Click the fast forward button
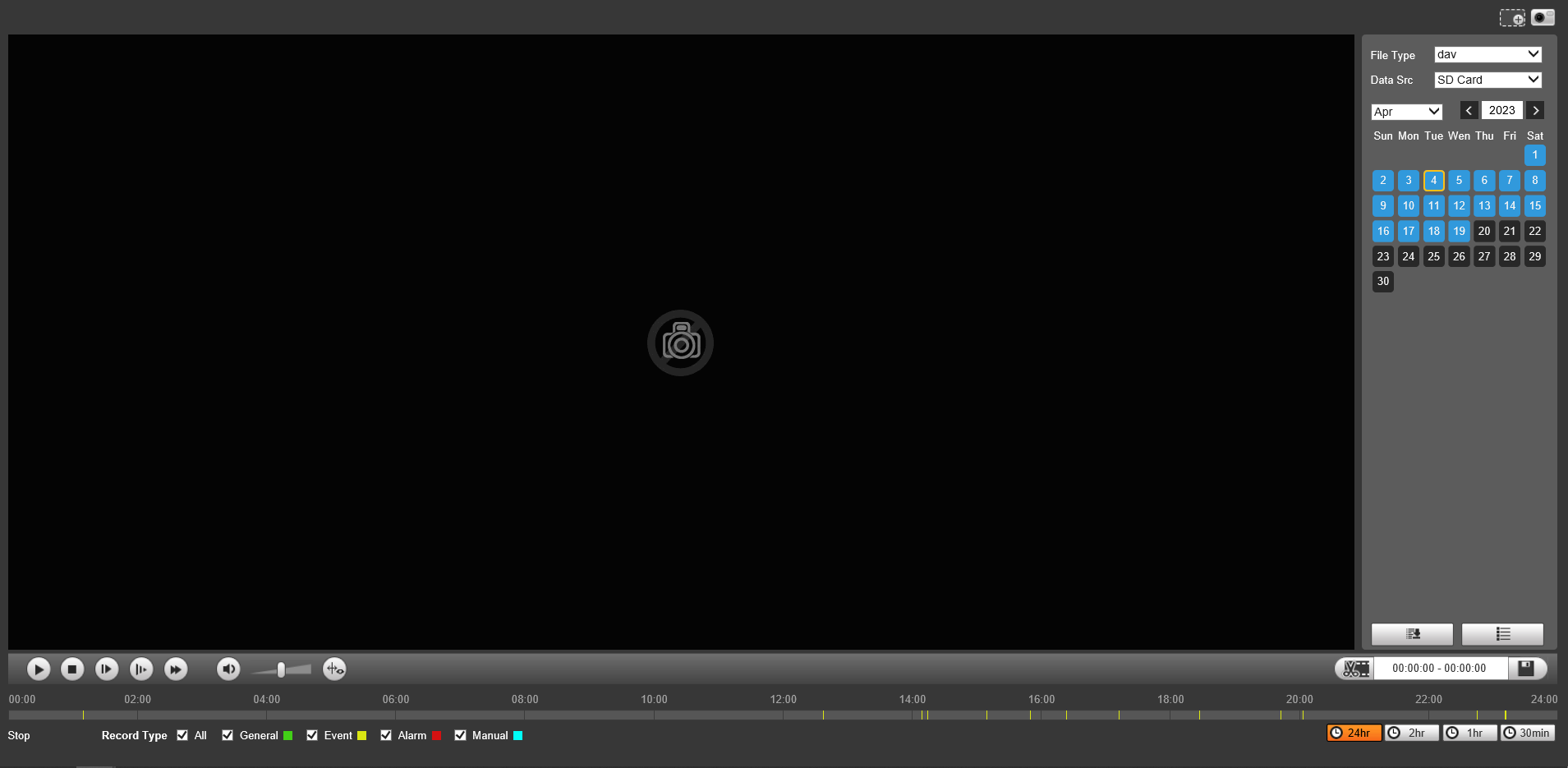The image size is (1568, 768). pos(176,669)
